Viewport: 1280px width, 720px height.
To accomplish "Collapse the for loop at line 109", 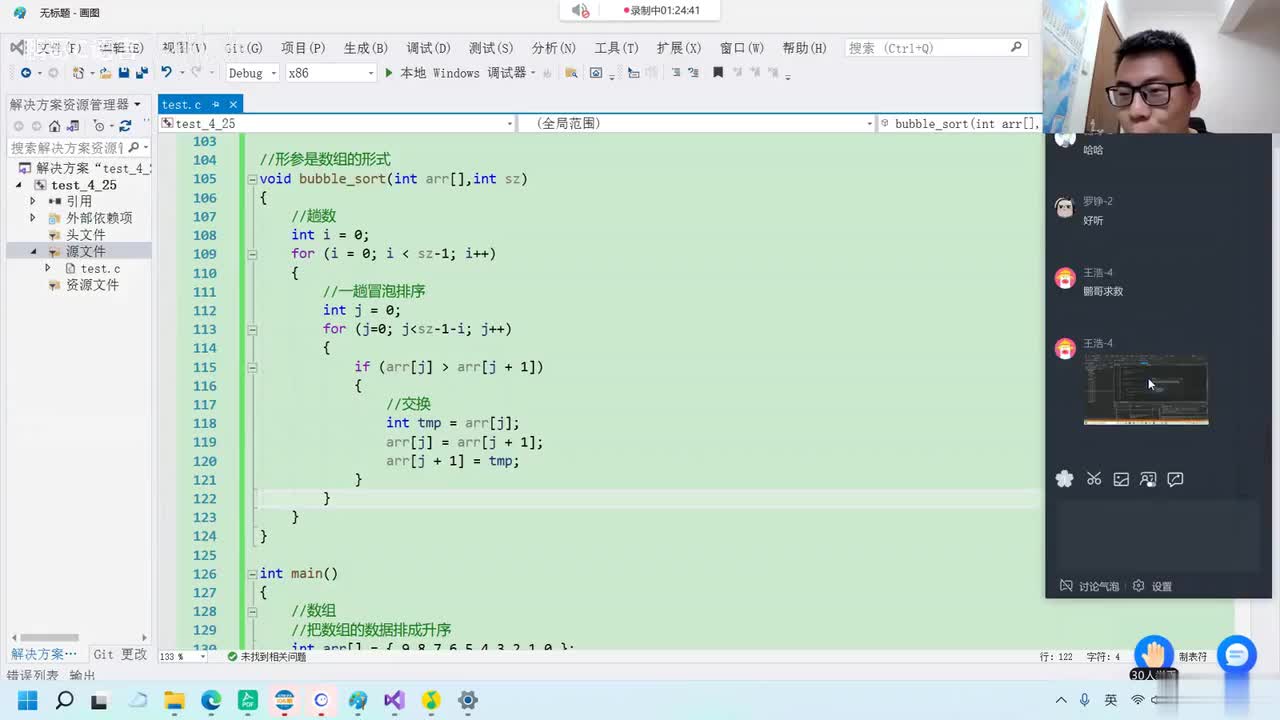I will [x=251, y=254].
